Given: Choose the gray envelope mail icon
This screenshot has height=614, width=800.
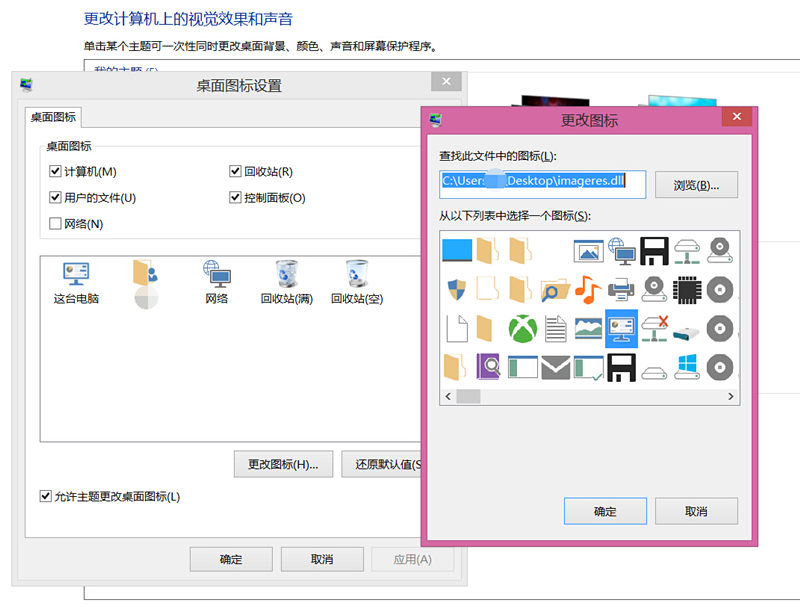Looking at the screenshot, I should pyautogui.click(x=555, y=367).
